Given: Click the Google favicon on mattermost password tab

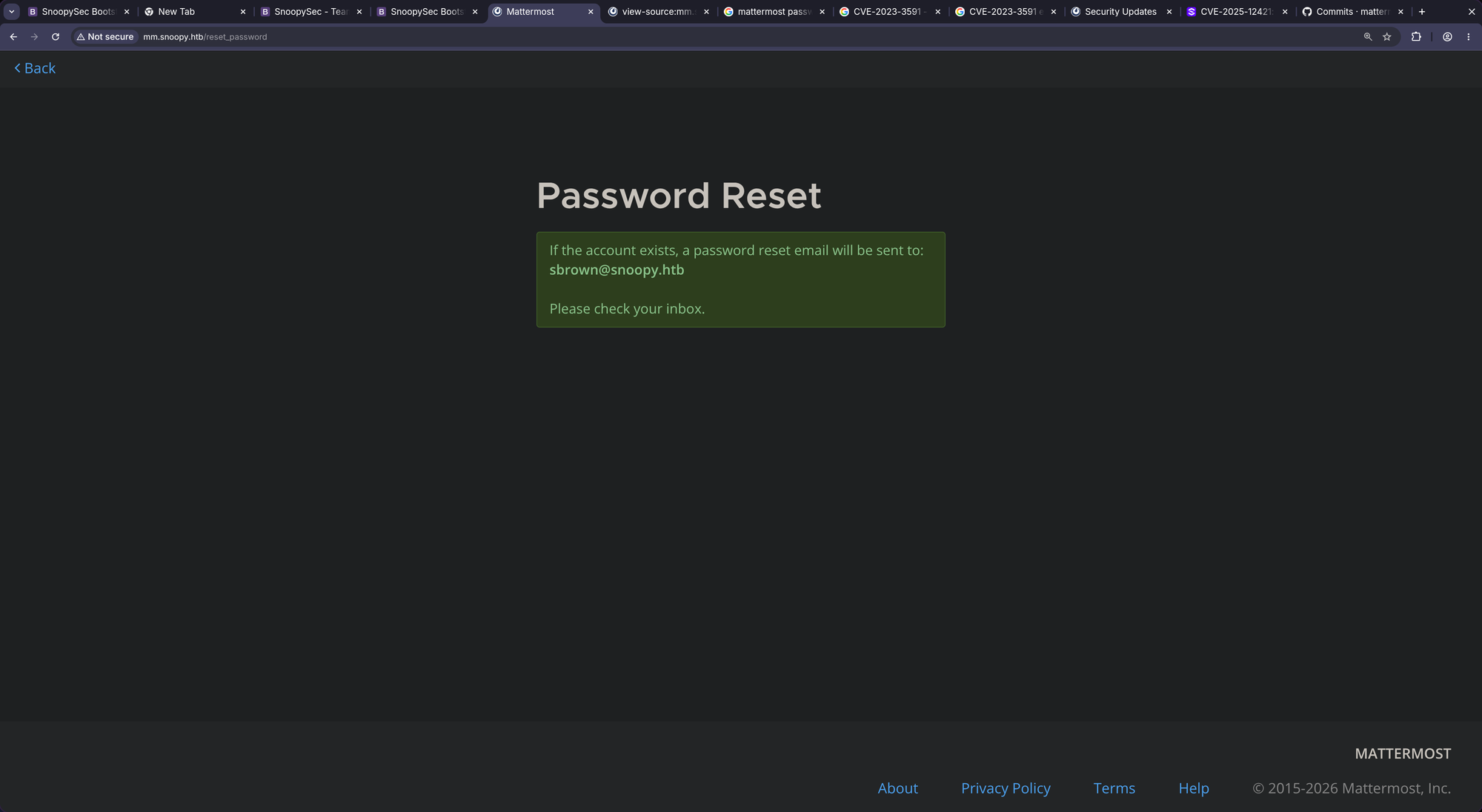Looking at the screenshot, I should coord(728,12).
